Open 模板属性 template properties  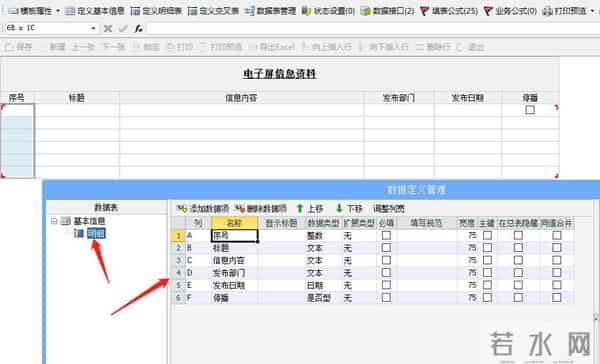tap(30, 11)
